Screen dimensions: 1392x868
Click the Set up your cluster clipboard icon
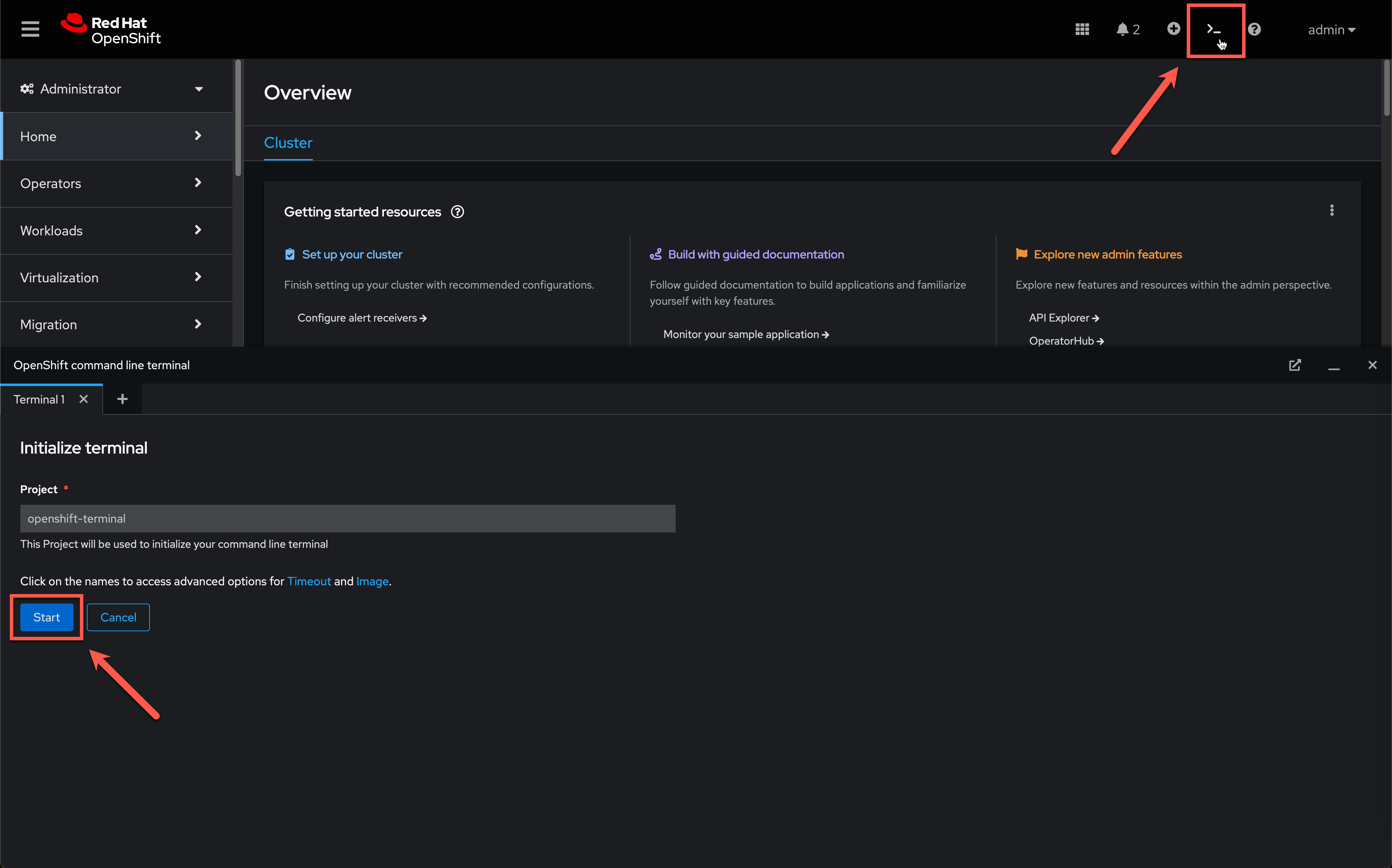pos(290,254)
